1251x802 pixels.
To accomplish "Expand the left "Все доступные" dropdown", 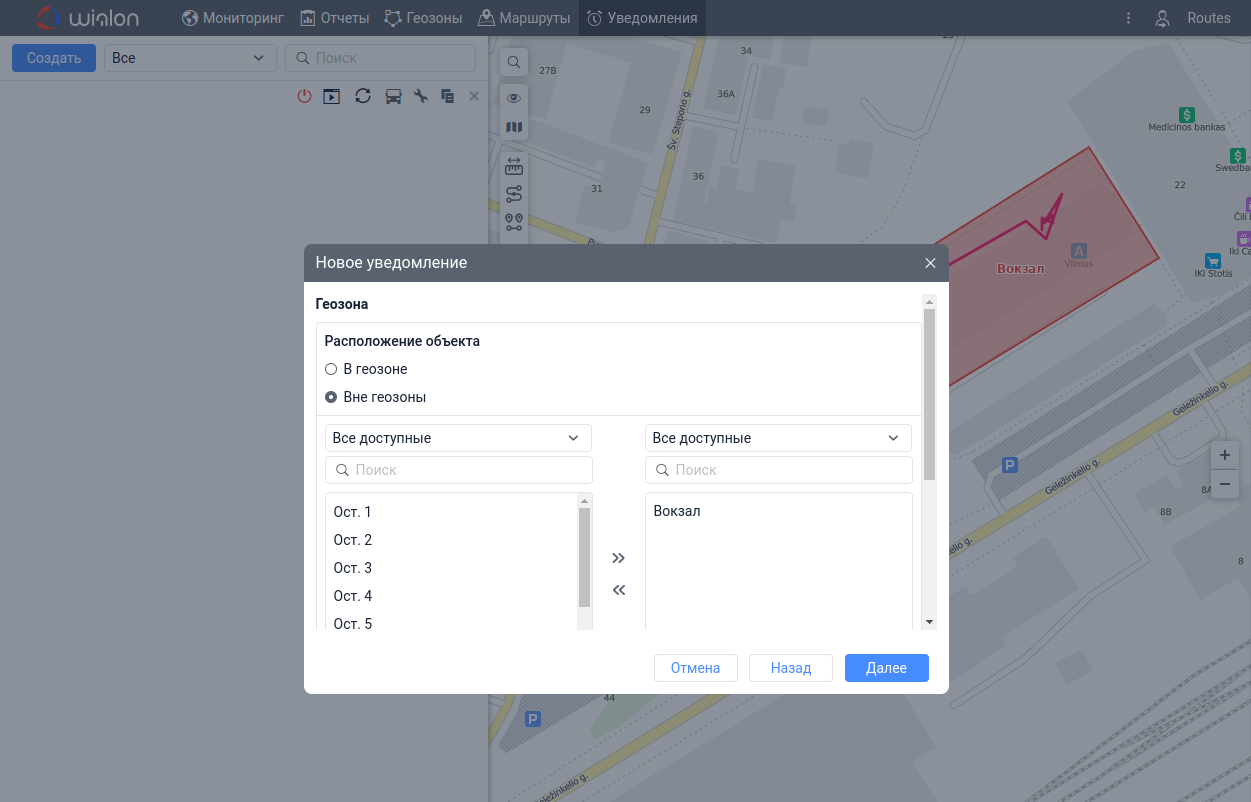I will pos(458,438).
